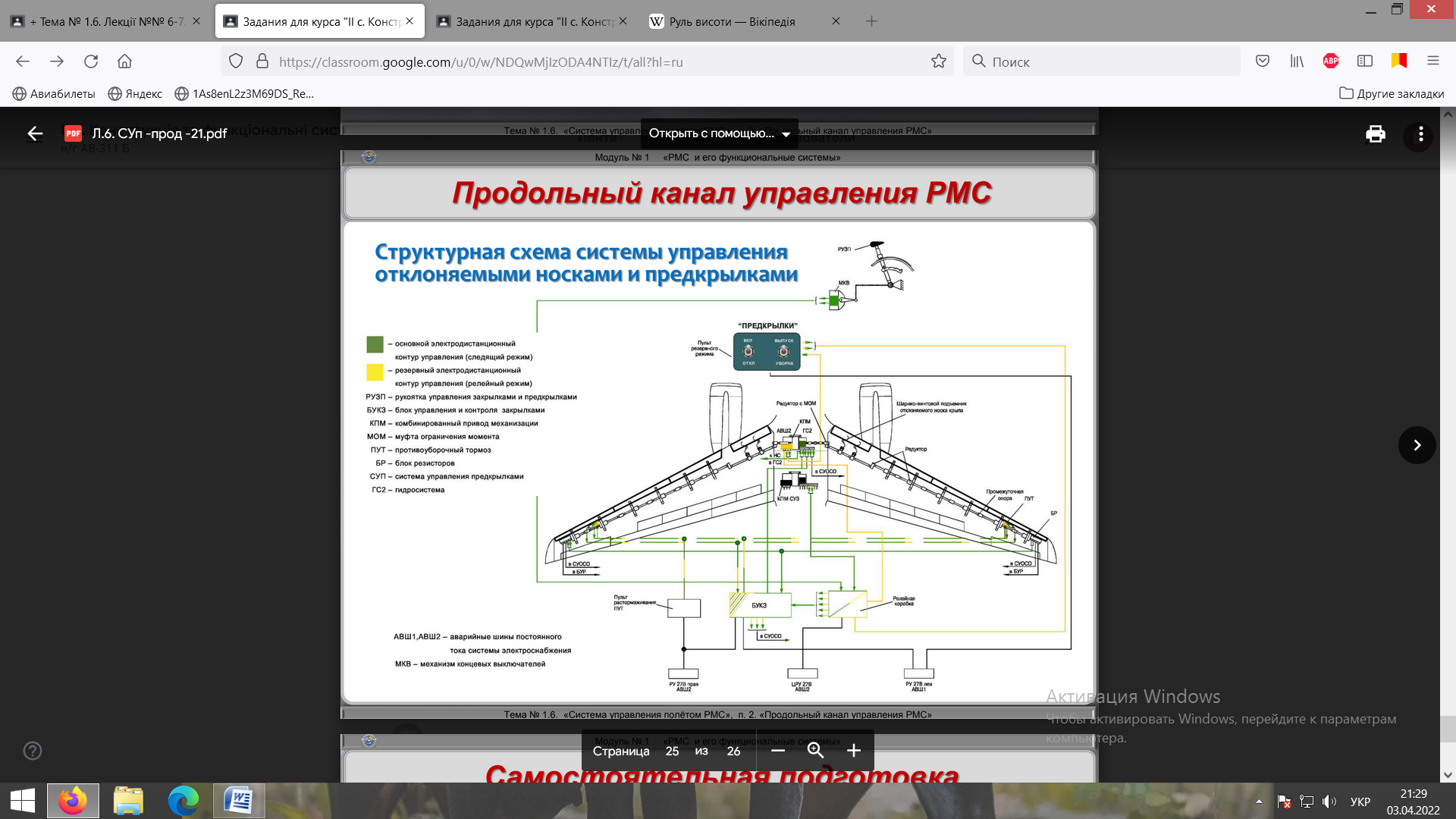
Task: Open the volume control in system tray
Action: coord(1329,802)
